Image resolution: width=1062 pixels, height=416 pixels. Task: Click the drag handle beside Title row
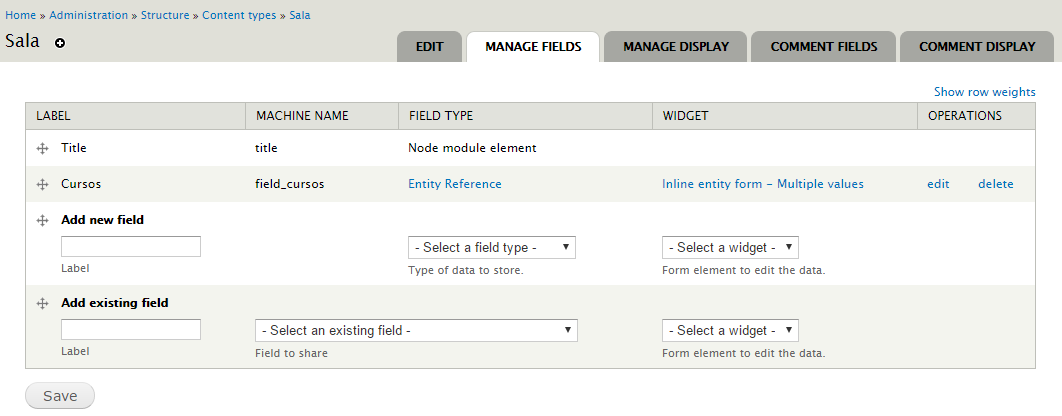pyautogui.click(x=43, y=148)
